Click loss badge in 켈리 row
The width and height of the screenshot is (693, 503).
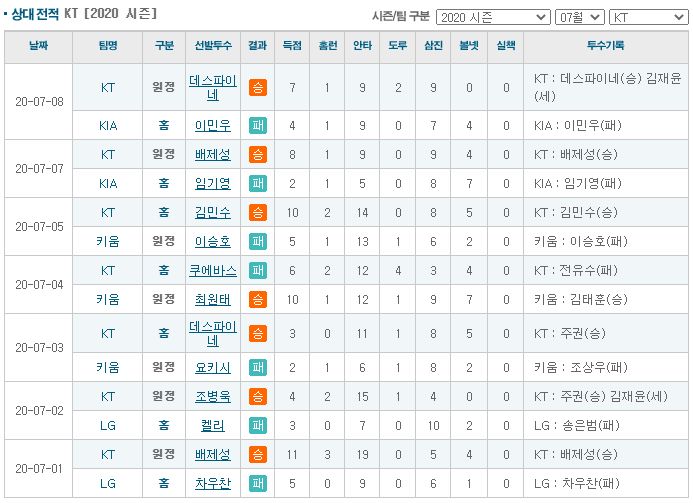tap(258, 426)
